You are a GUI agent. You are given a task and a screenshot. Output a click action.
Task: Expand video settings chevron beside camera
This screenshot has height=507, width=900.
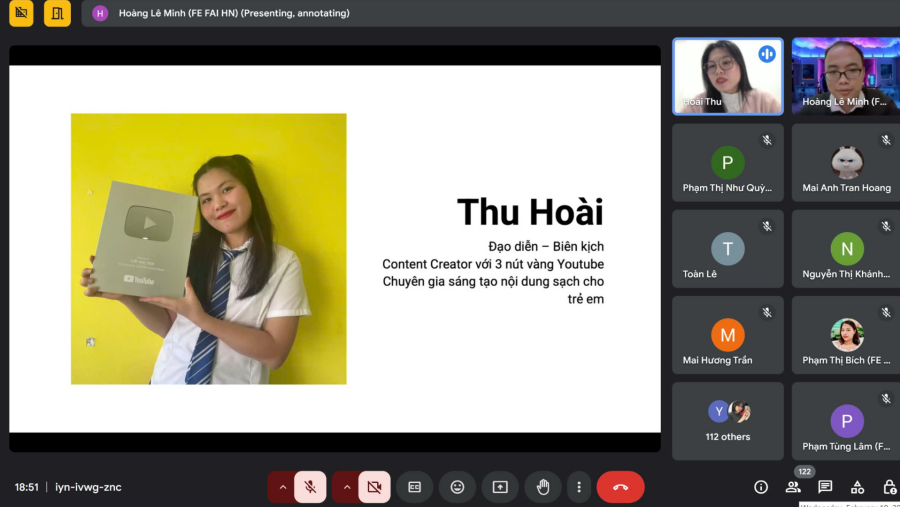point(347,487)
